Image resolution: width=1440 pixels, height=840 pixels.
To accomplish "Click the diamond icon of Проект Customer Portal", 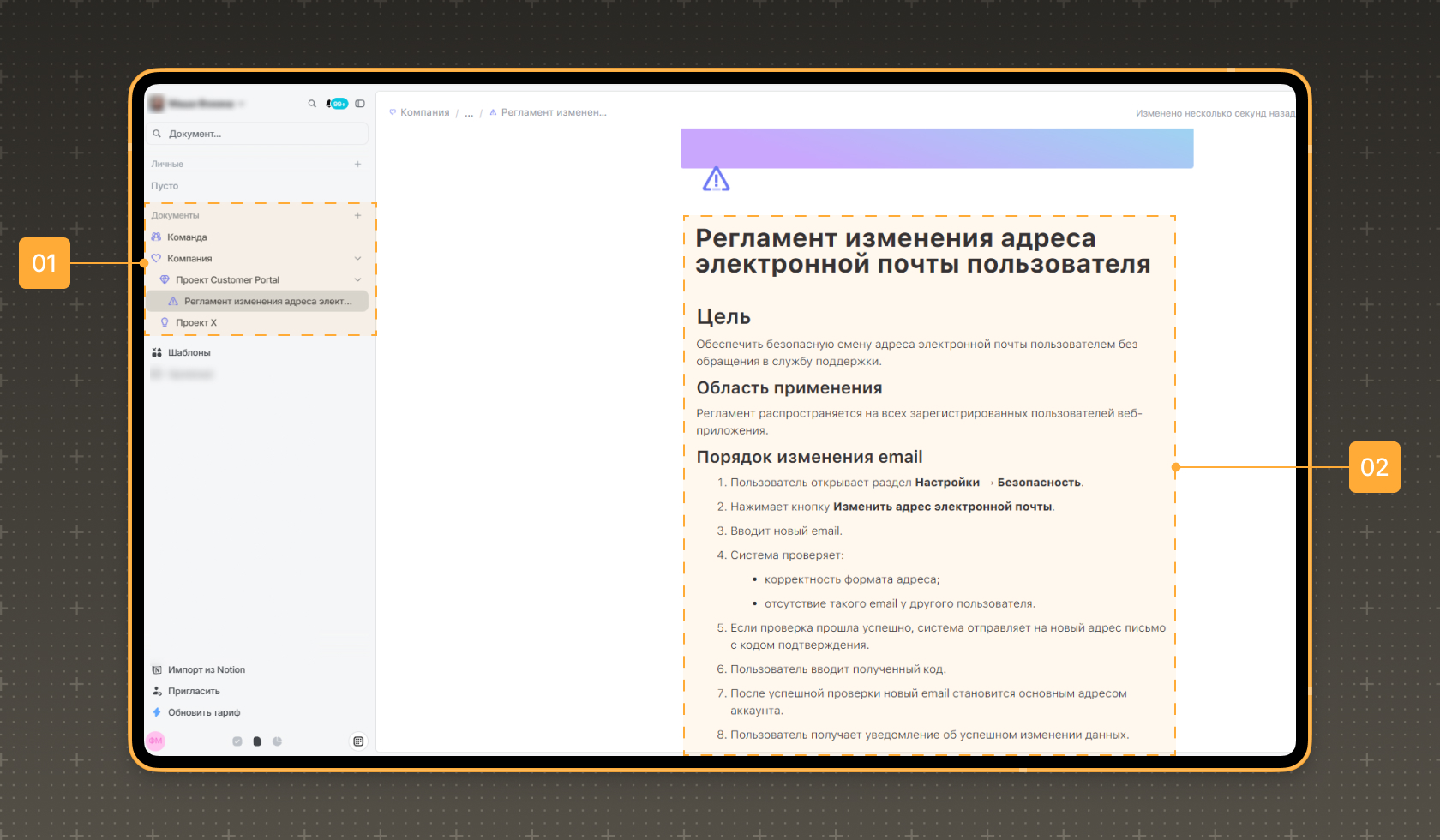I will [x=165, y=279].
